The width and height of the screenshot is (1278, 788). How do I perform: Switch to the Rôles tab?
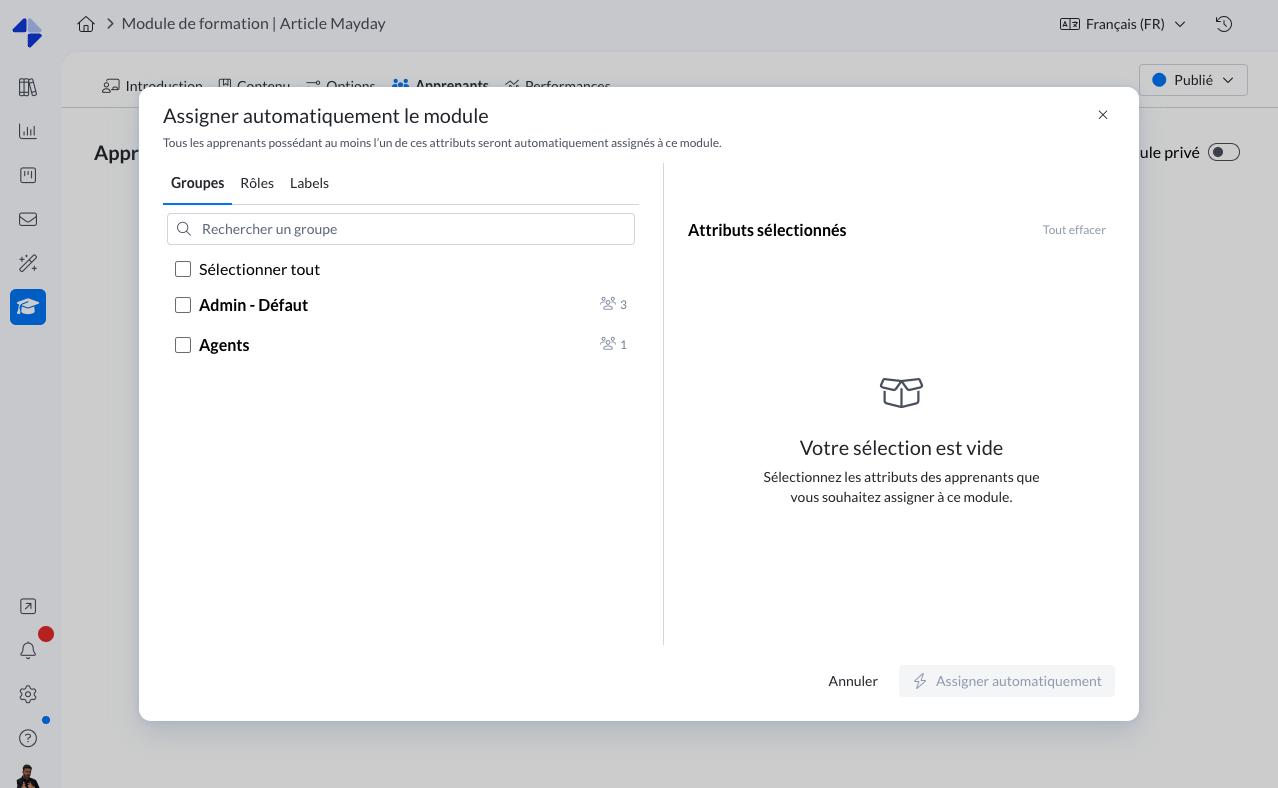click(x=257, y=183)
